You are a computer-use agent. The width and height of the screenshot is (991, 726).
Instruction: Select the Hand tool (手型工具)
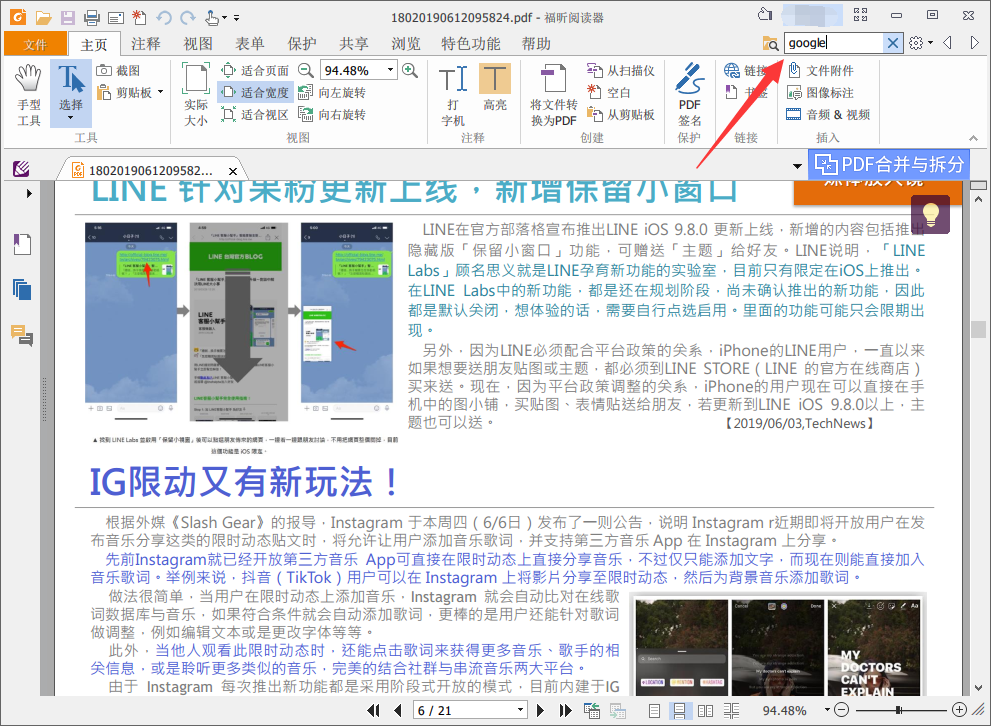(x=28, y=95)
